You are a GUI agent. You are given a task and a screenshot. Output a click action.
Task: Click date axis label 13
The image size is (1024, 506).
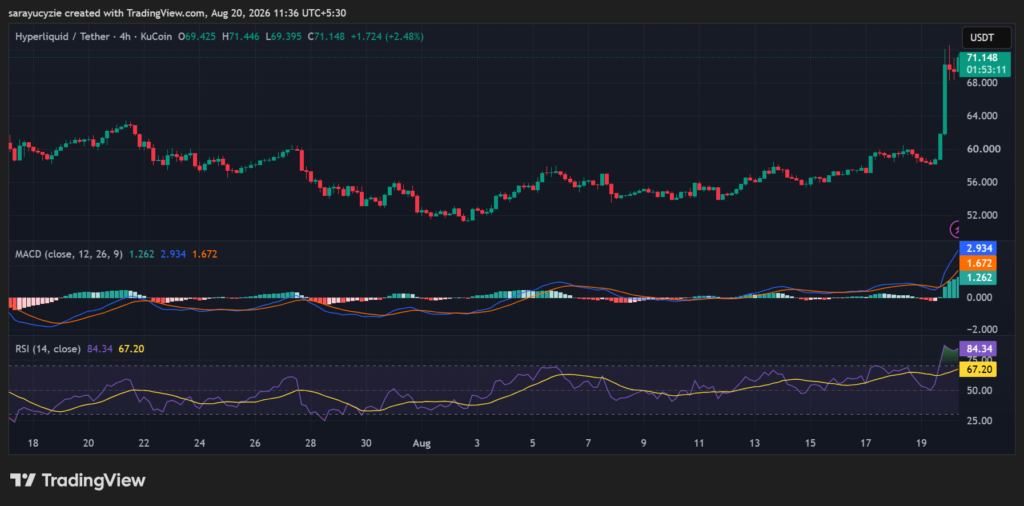(755, 443)
